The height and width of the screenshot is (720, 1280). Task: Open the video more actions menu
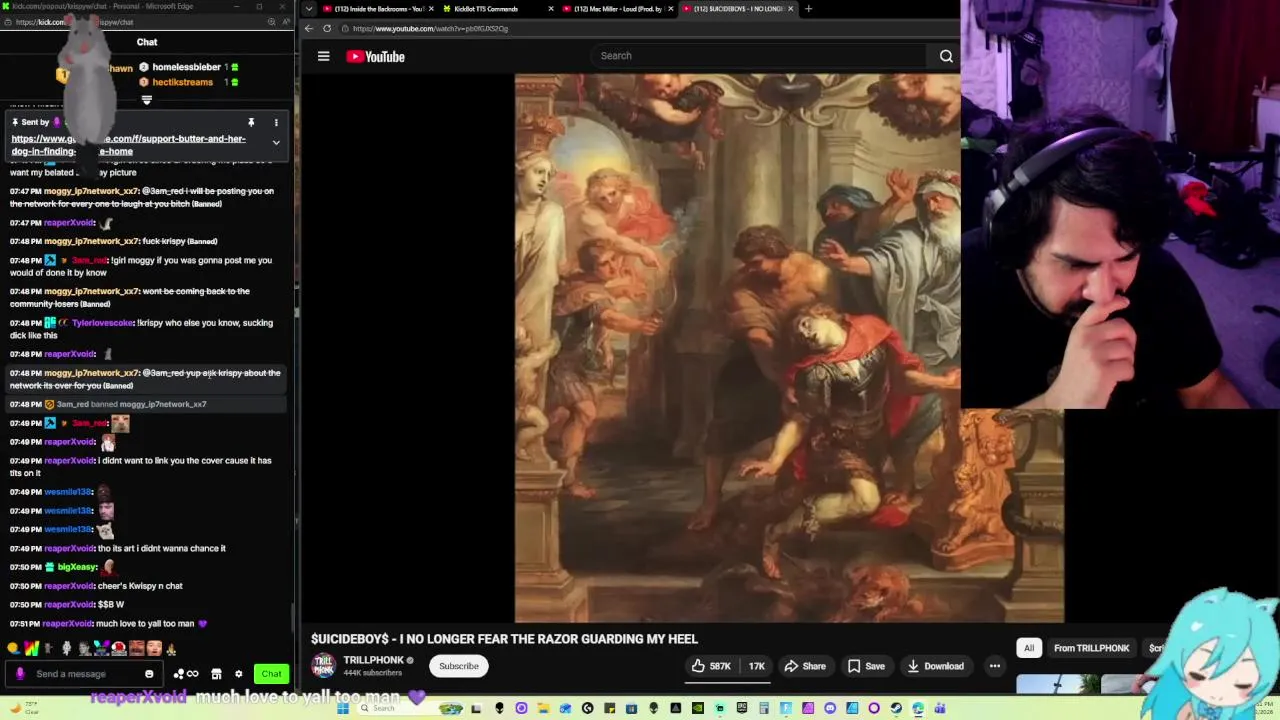click(x=994, y=666)
